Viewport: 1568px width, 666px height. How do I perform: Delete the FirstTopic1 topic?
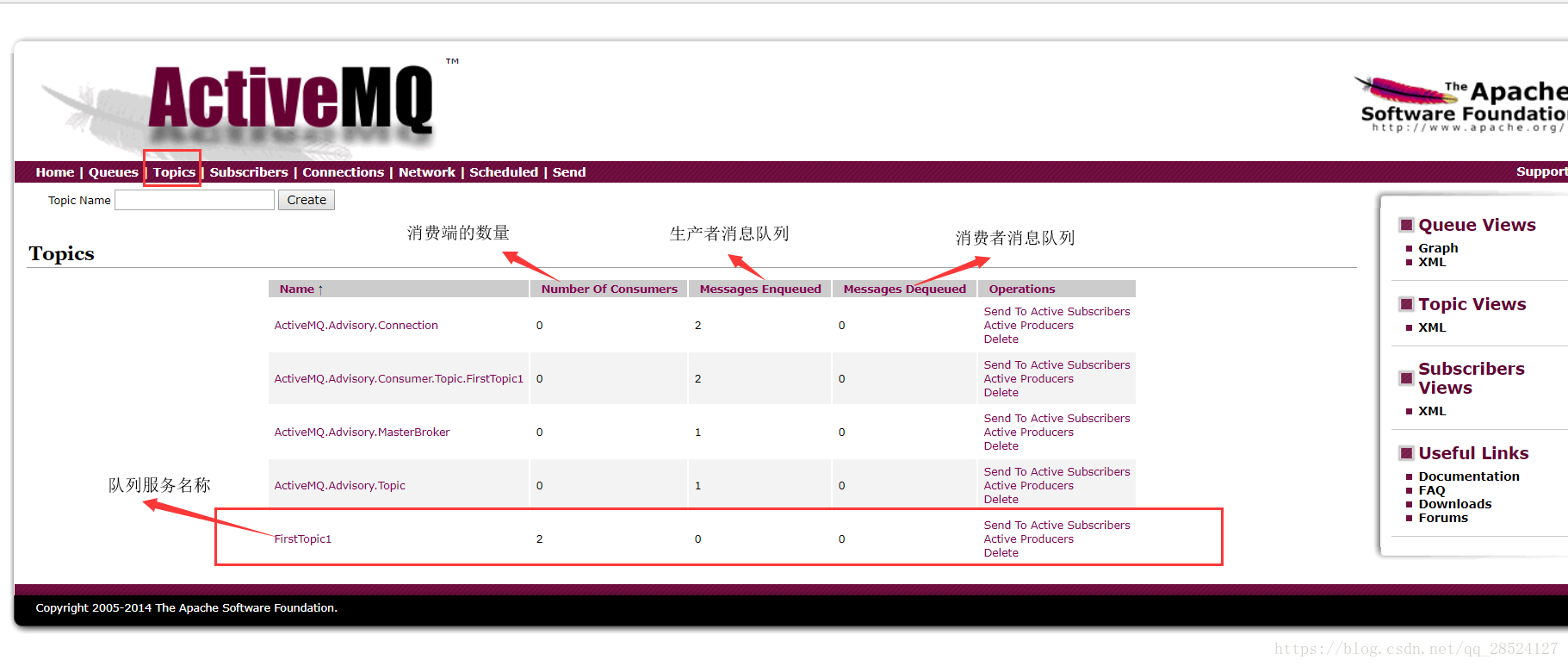1001,553
